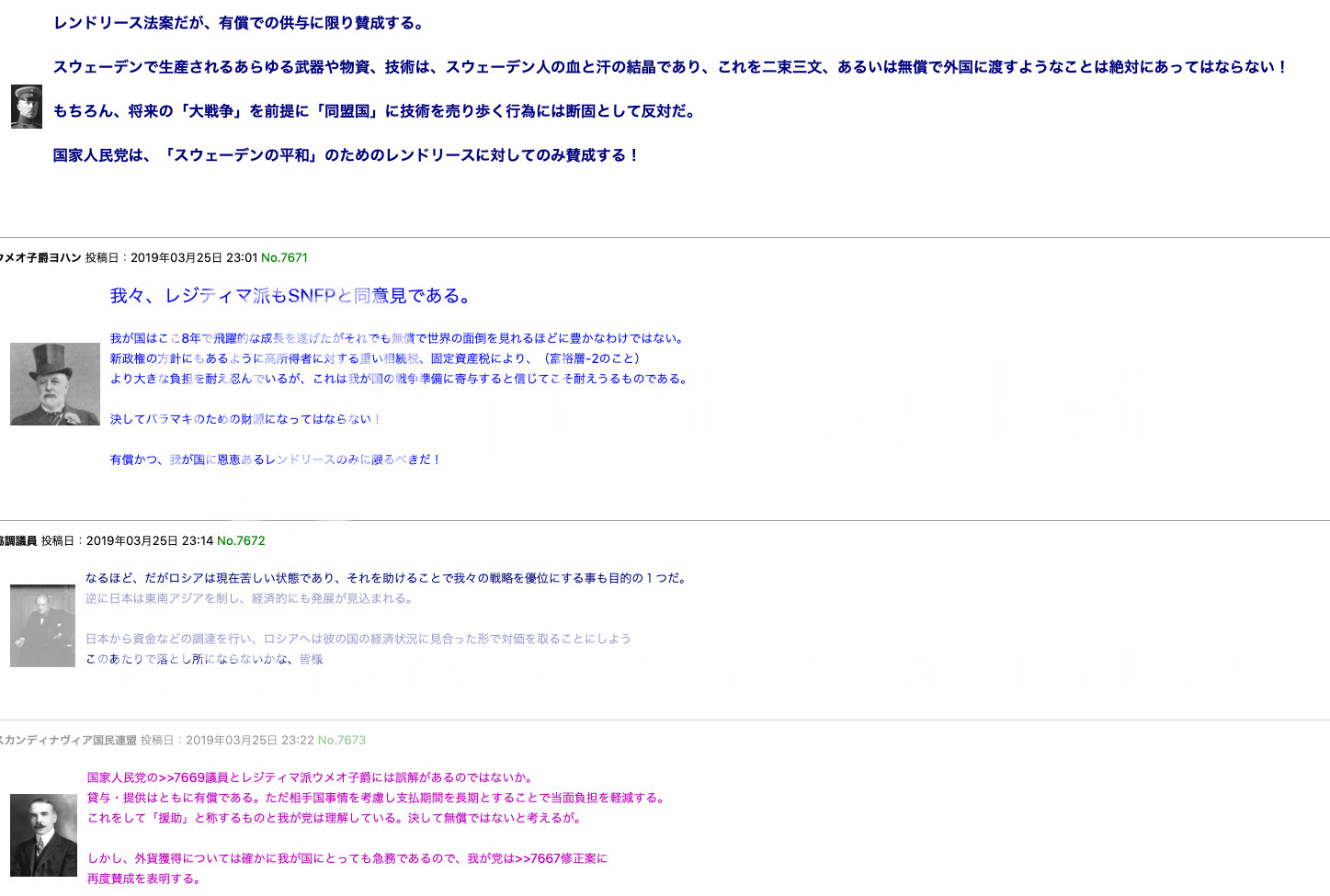Click line starting '我が国はここ8年で飛躍的な成長'
Viewport: 1330px width, 896px height.
(x=399, y=338)
